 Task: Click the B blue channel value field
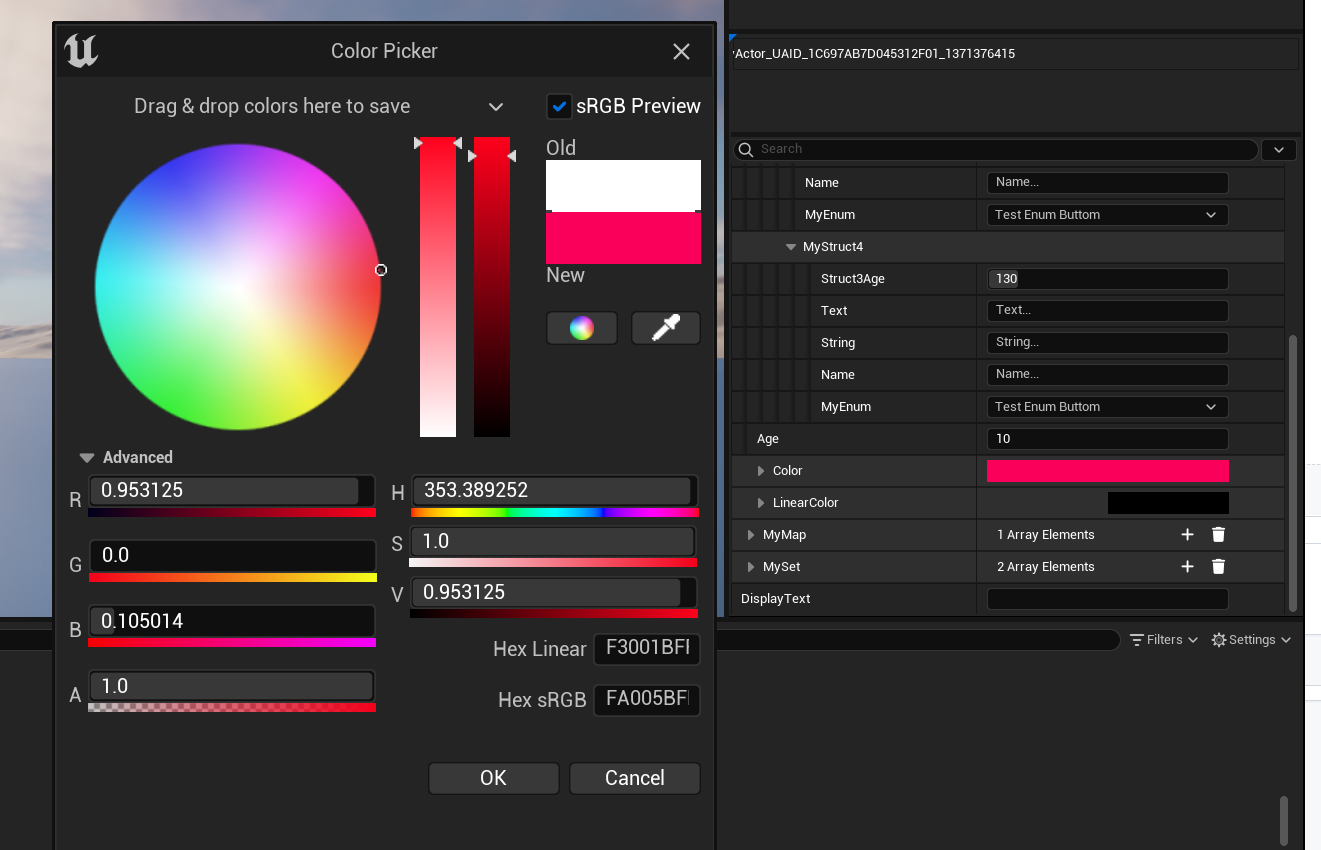click(x=232, y=621)
